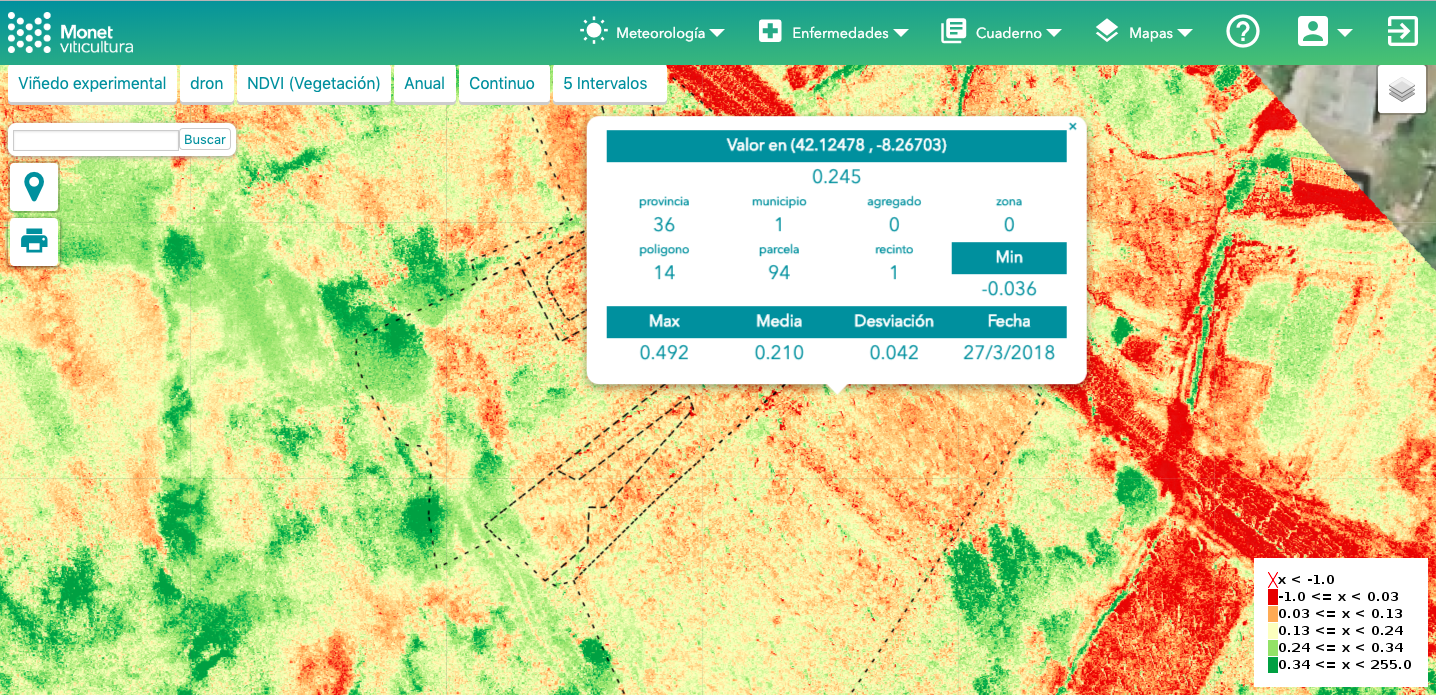
Task: Click the popup header Valor en coordinates
Action: [836, 146]
